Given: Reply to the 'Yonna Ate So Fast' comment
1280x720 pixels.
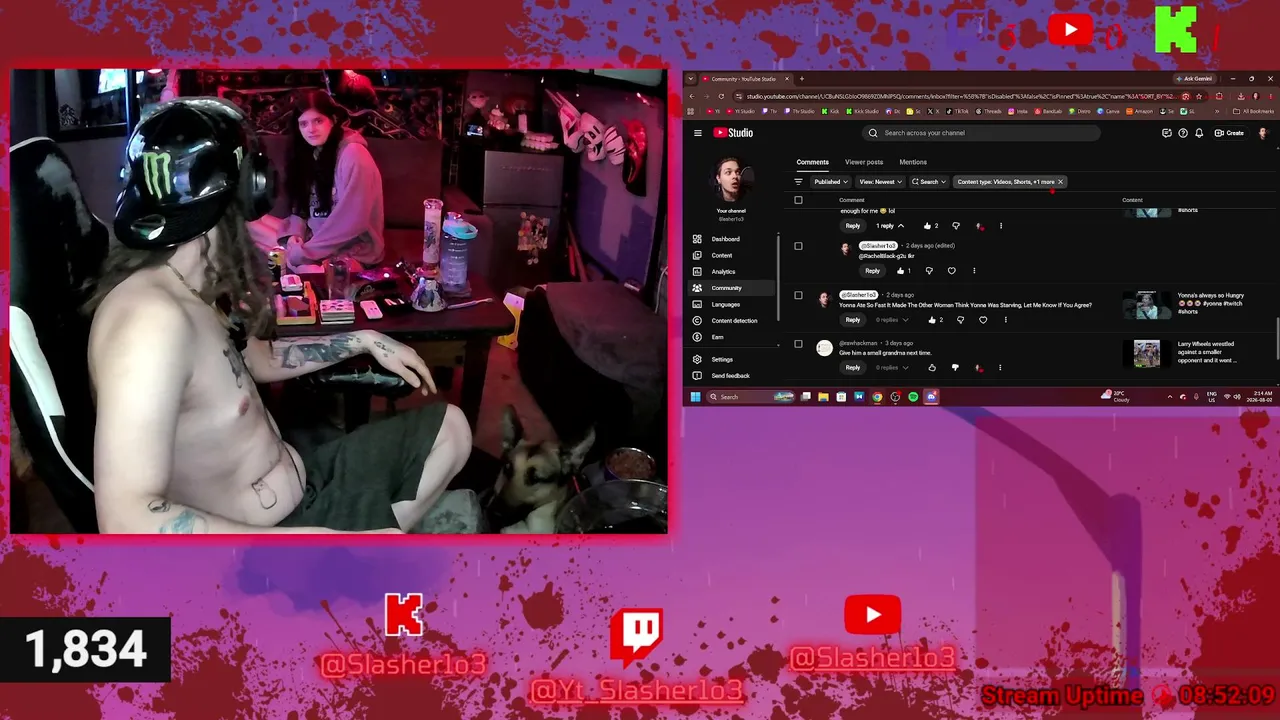Looking at the screenshot, I should (853, 320).
